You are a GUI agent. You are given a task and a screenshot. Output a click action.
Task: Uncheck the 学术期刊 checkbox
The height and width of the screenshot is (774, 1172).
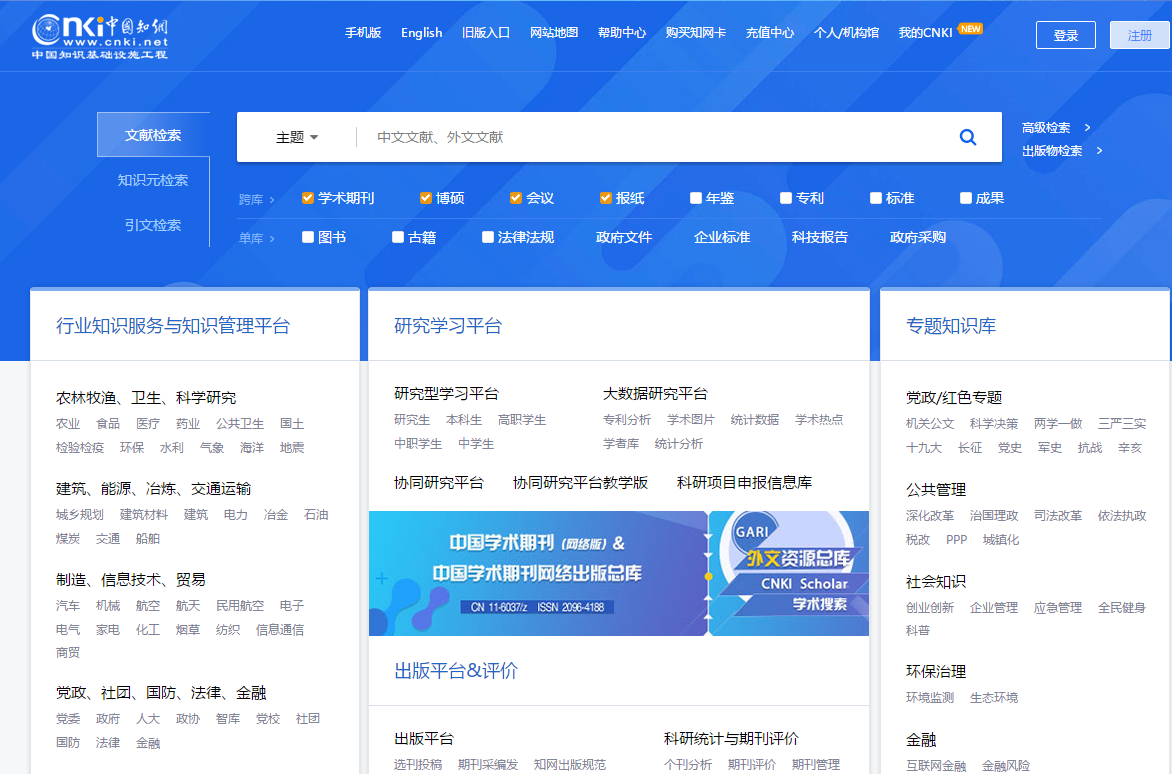(x=307, y=198)
